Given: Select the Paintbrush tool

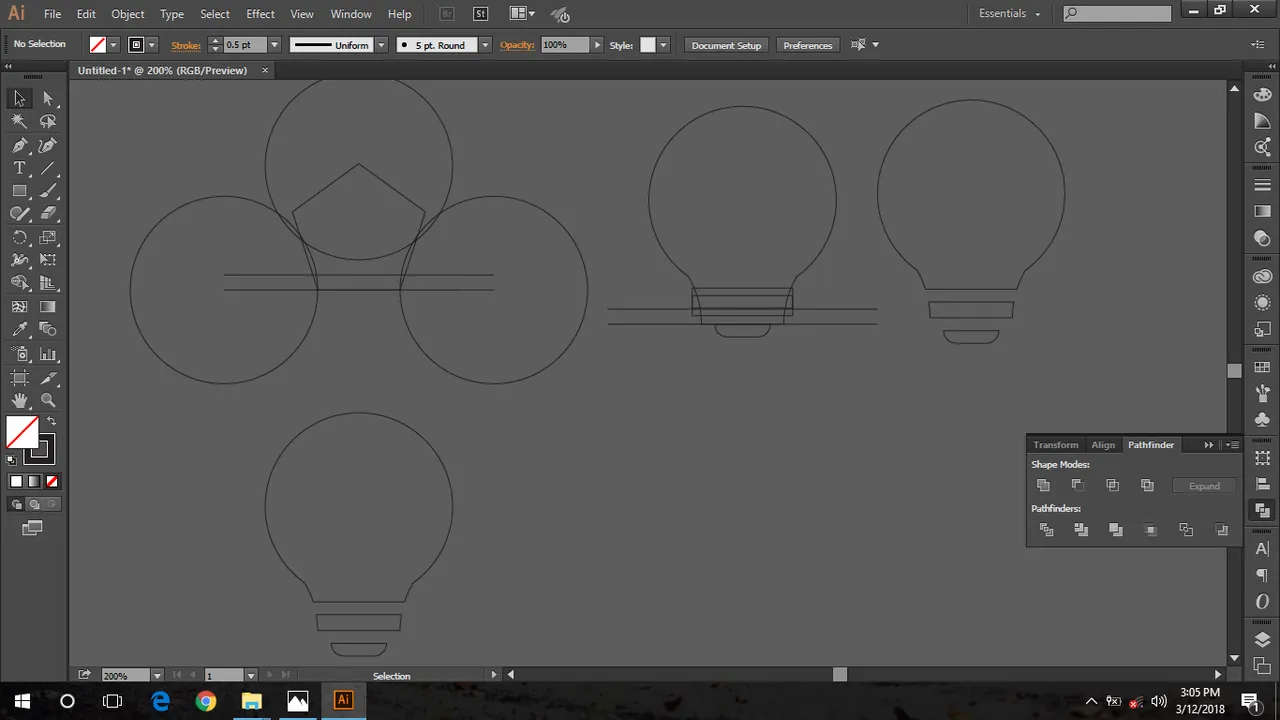Looking at the screenshot, I should coord(48,191).
